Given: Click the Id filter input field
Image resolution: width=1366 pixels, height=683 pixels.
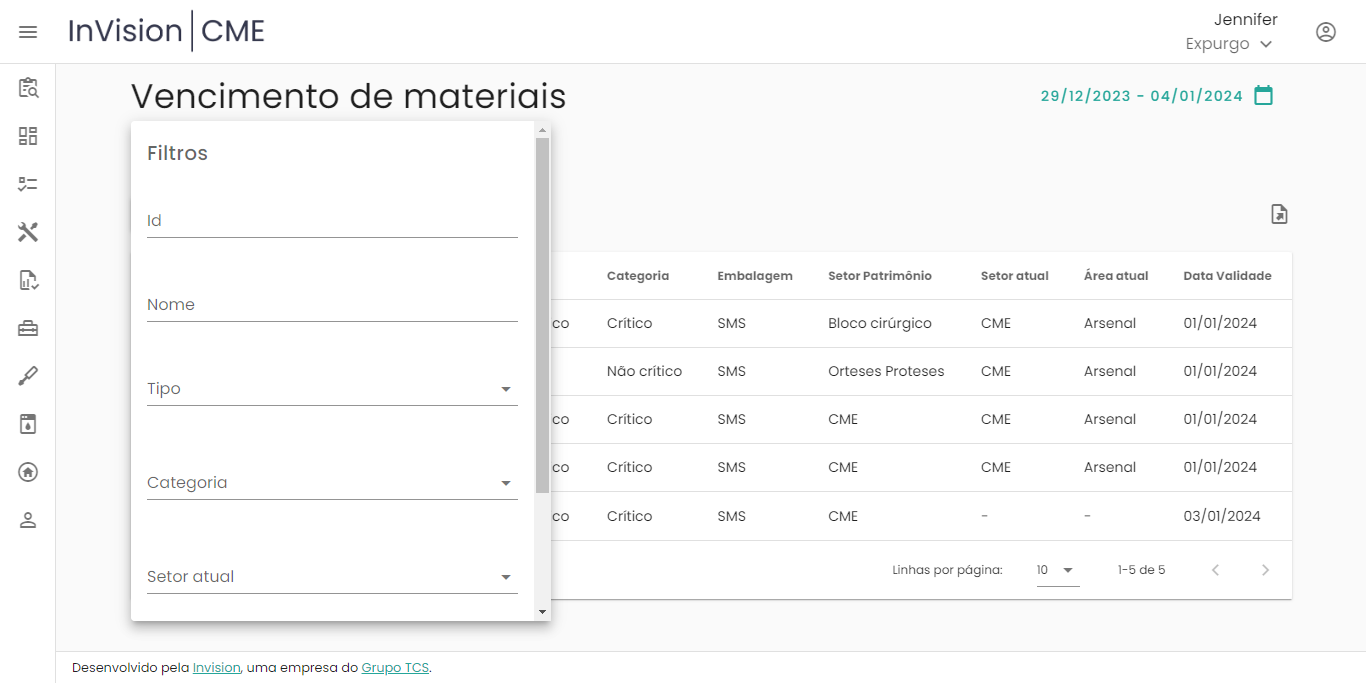Looking at the screenshot, I should (x=331, y=221).
